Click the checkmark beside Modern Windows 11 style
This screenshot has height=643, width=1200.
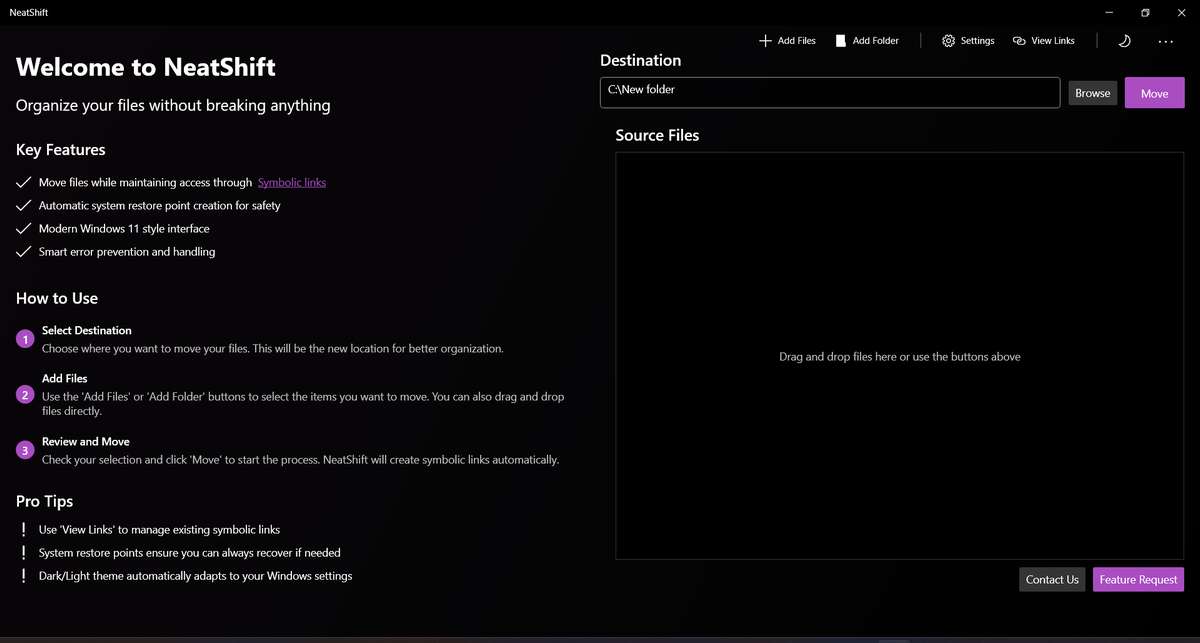24,229
